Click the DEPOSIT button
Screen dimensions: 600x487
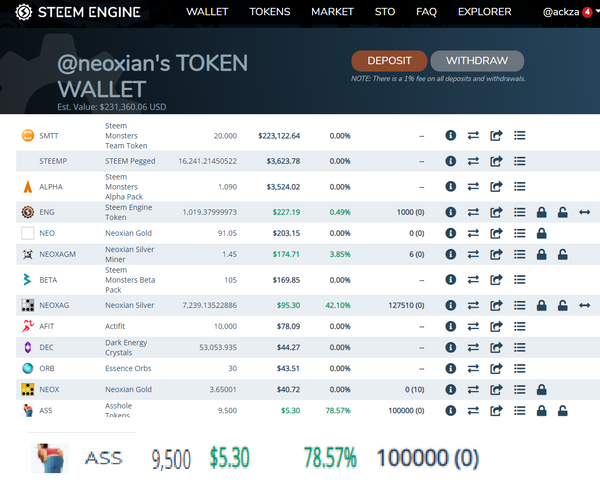click(389, 61)
